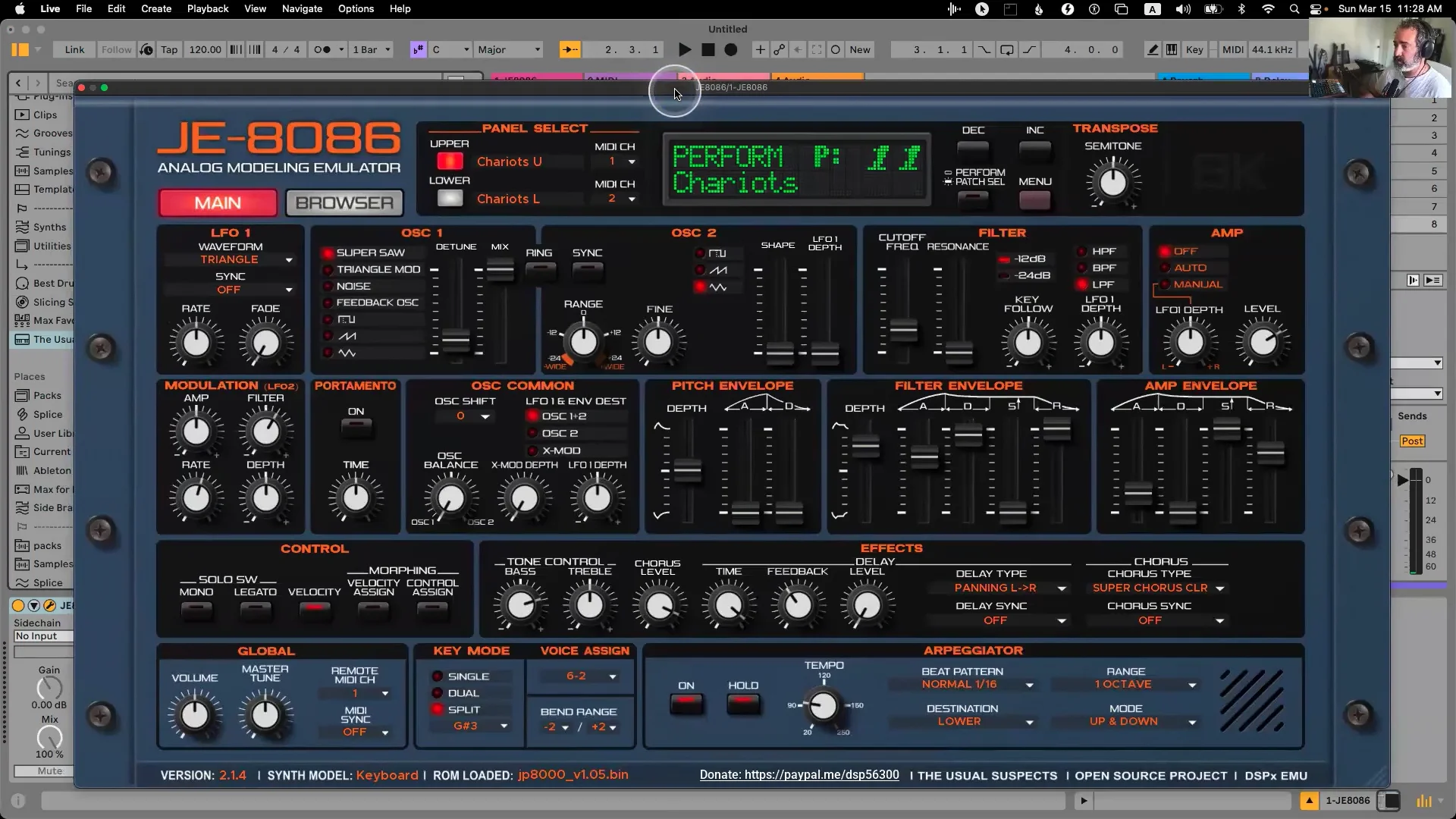Toggle the arpeggiator HOLD button
The width and height of the screenshot is (1456, 819).
pyautogui.click(x=743, y=704)
